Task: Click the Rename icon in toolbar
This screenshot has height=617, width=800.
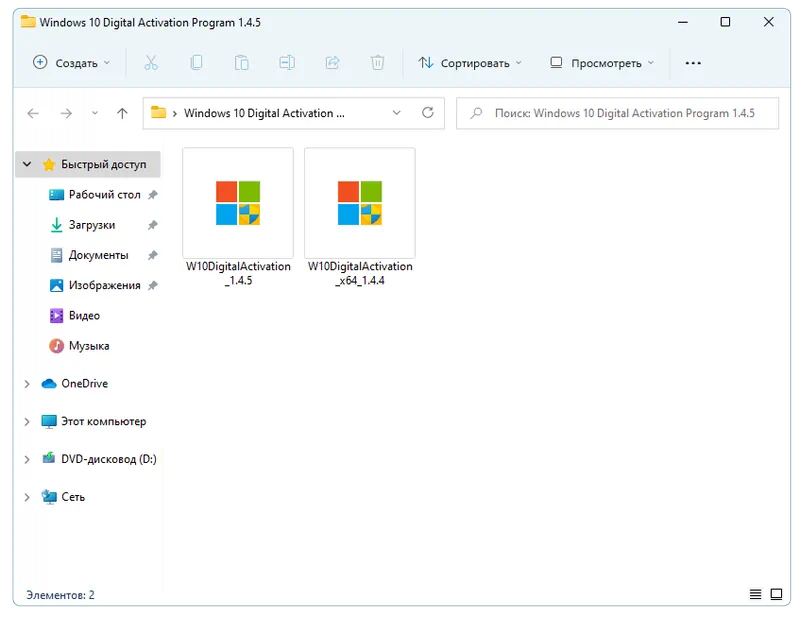Action: tap(287, 63)
